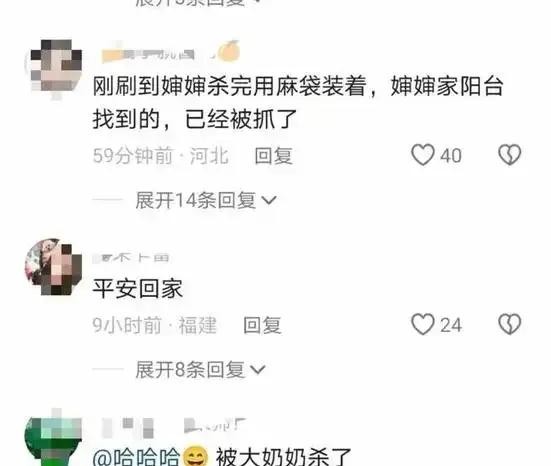Open the 平安回家 commenter's username
551x466 pixels.
[x=131, y=258]
